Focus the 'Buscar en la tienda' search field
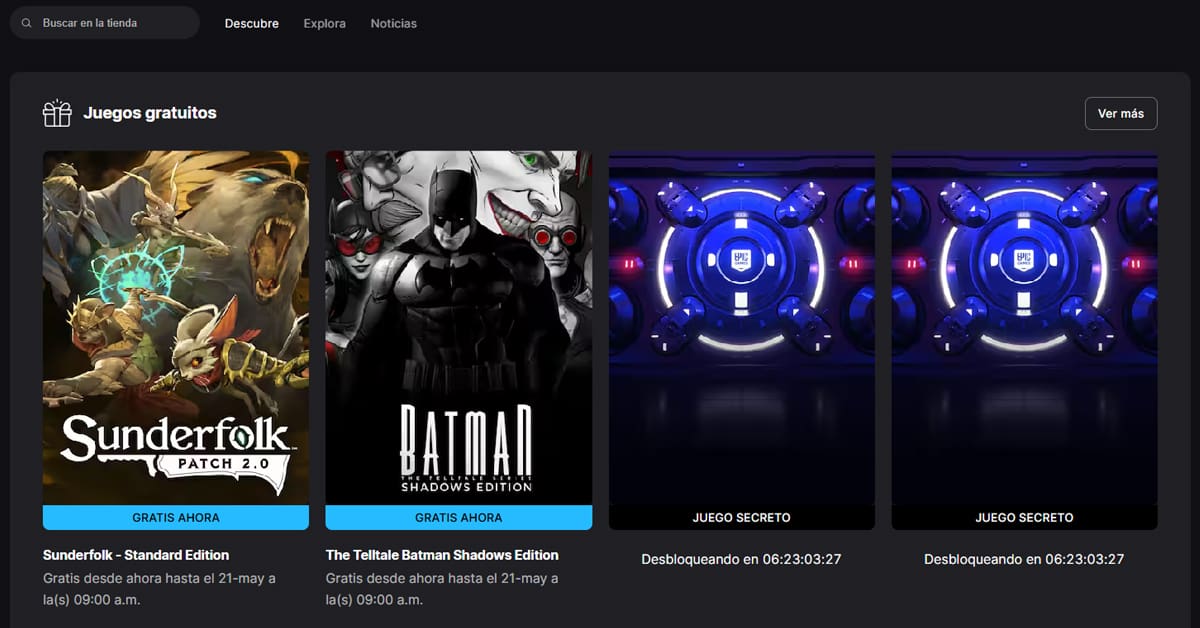Viewport: 1200px width, 628px height. 105,23
